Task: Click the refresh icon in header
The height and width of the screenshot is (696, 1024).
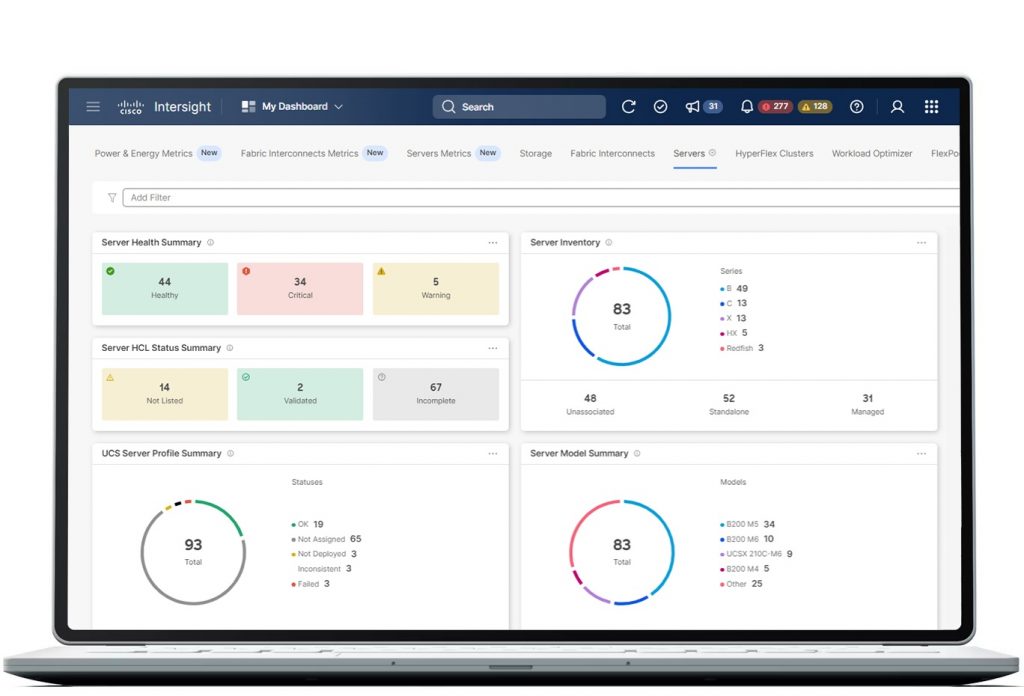Action: coord(628,107)
